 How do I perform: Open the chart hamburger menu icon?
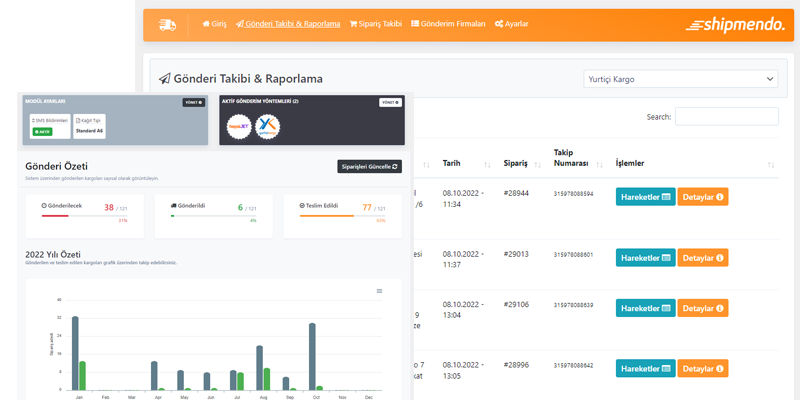380,291
